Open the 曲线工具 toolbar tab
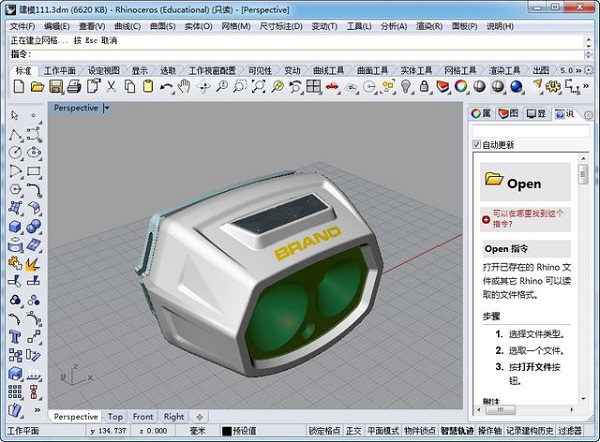600x442 pixels. coord(328,71)
